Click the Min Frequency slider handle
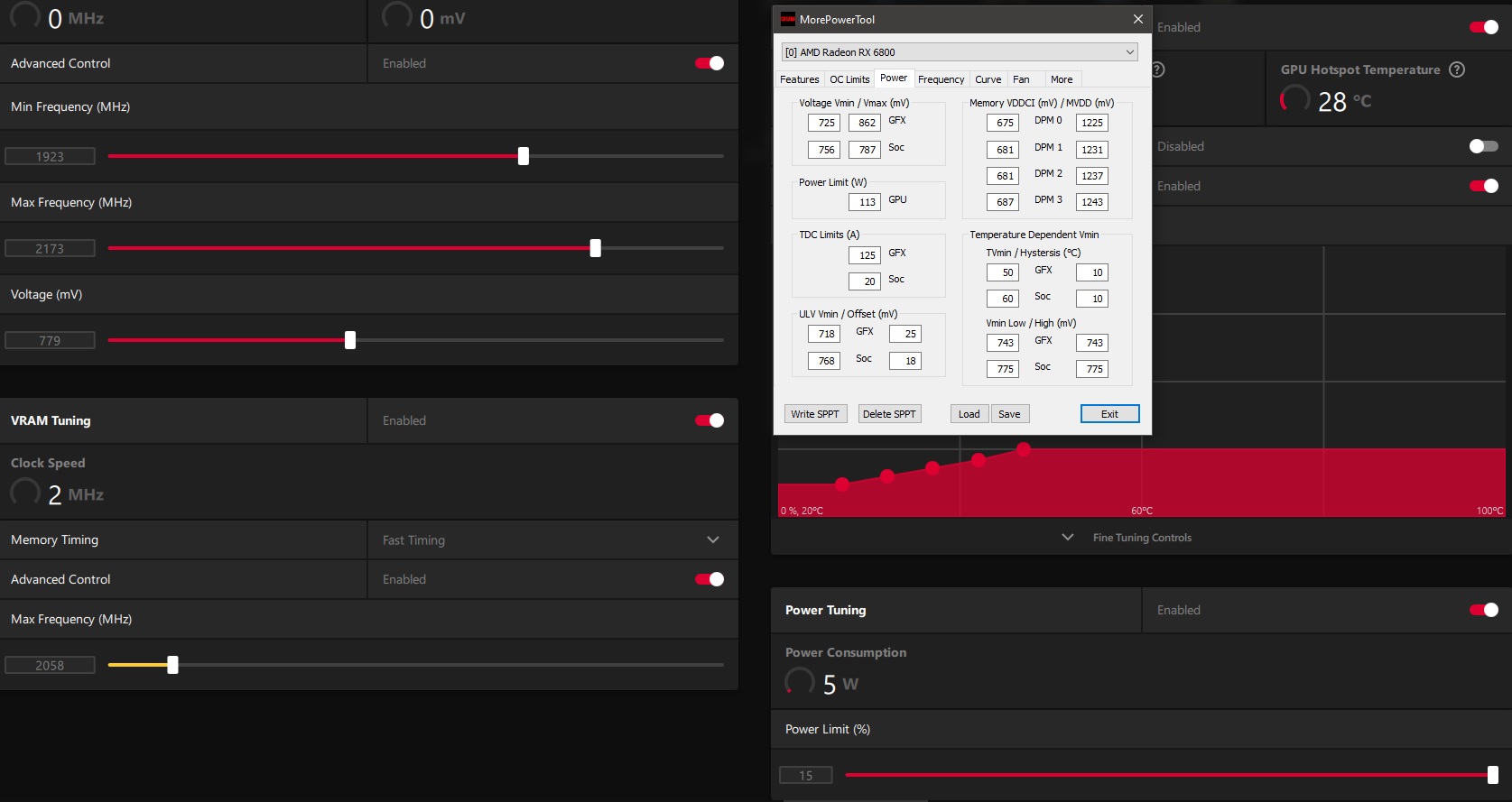The image size is (1512, 802). pos(524,156)
